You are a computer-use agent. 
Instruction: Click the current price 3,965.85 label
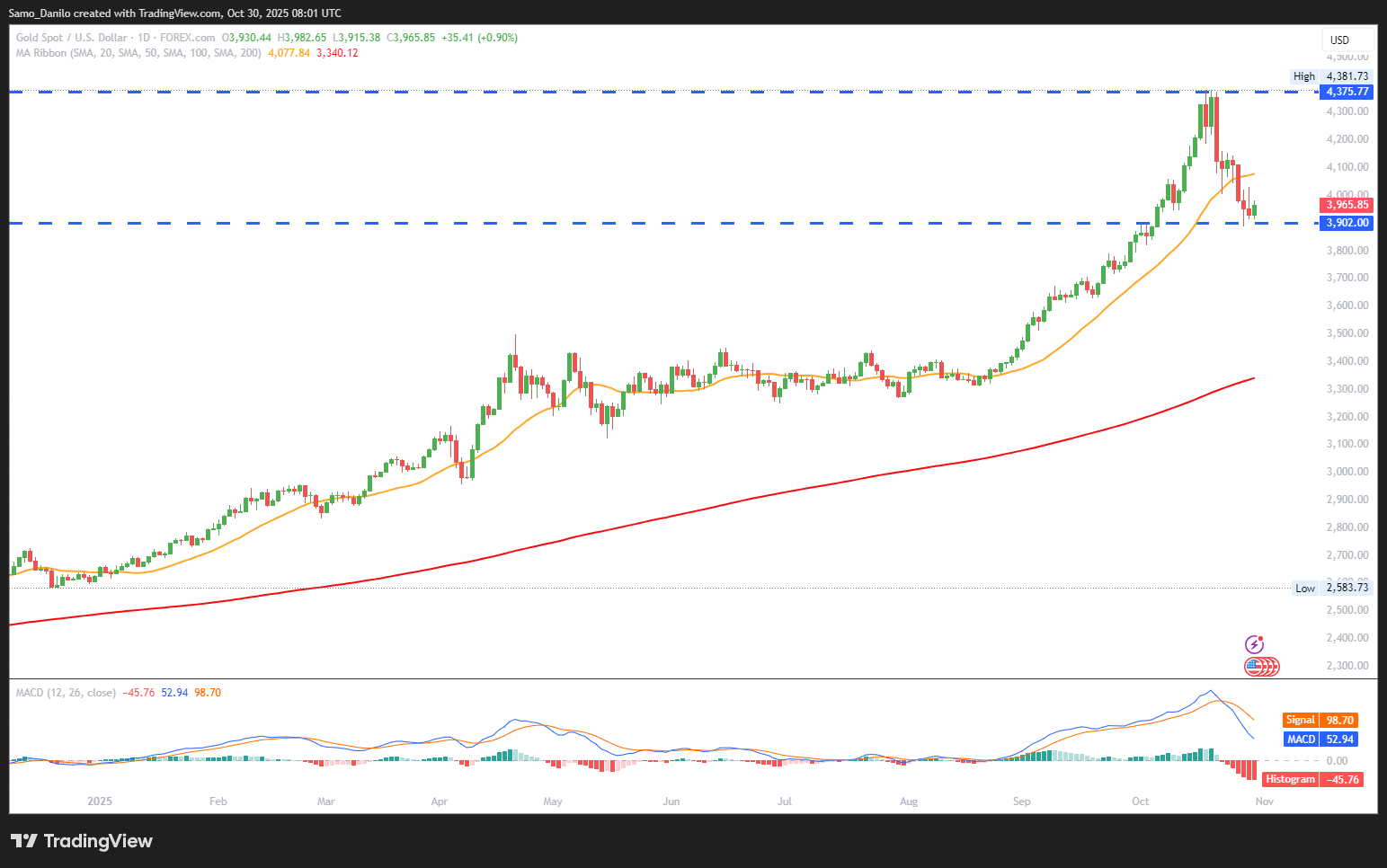[x=1347, y=205]
